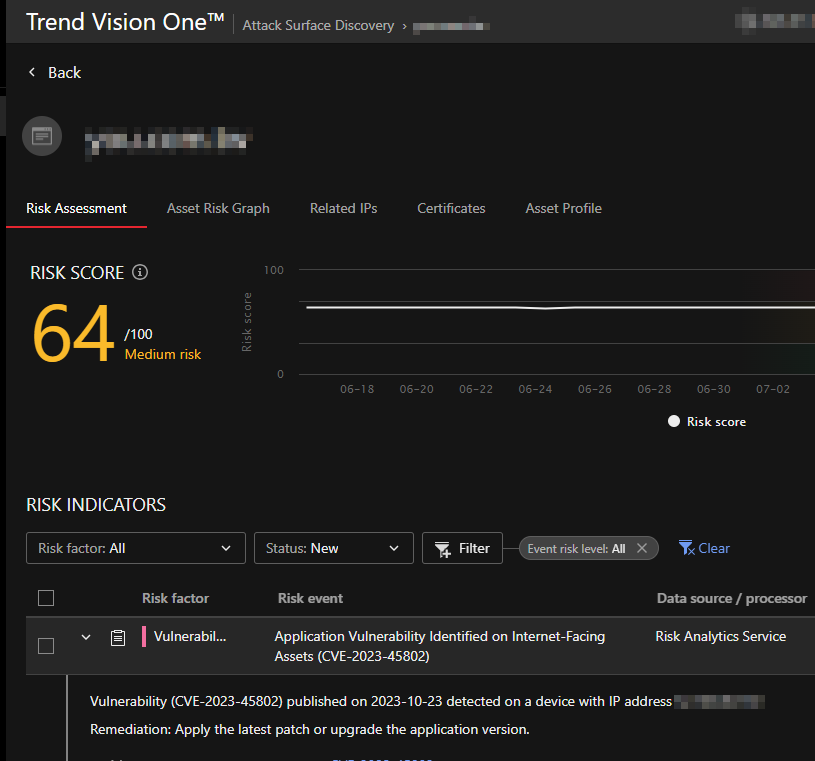Click the Clear filters funnel icon
Screen dimensions: 815x761
pyautogui.click(x=686, y=548)
